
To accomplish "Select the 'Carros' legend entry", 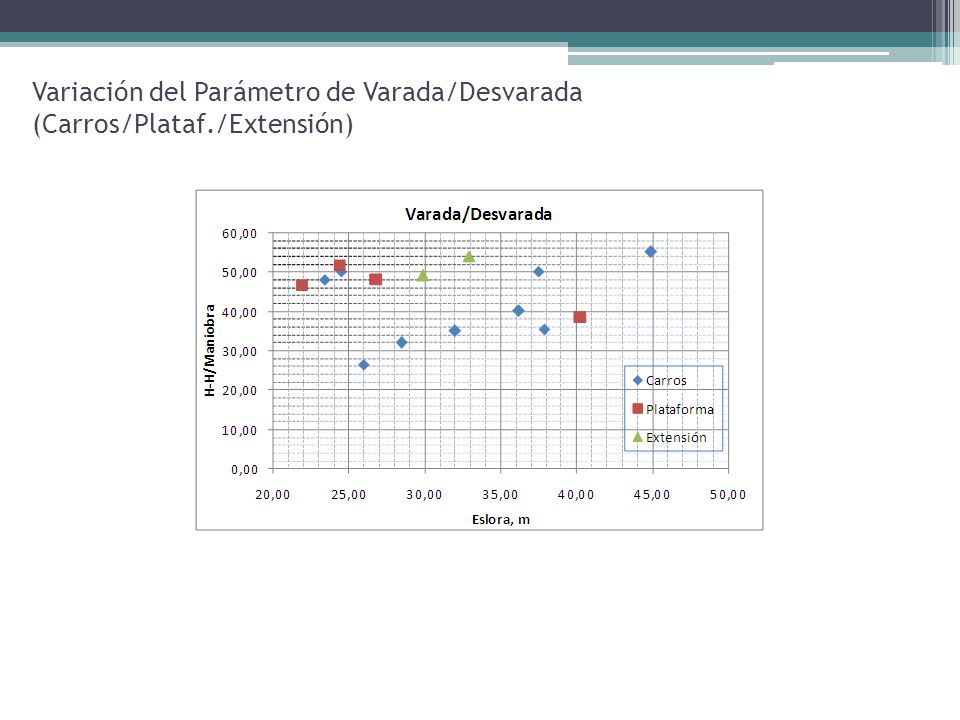I will 659,380.
